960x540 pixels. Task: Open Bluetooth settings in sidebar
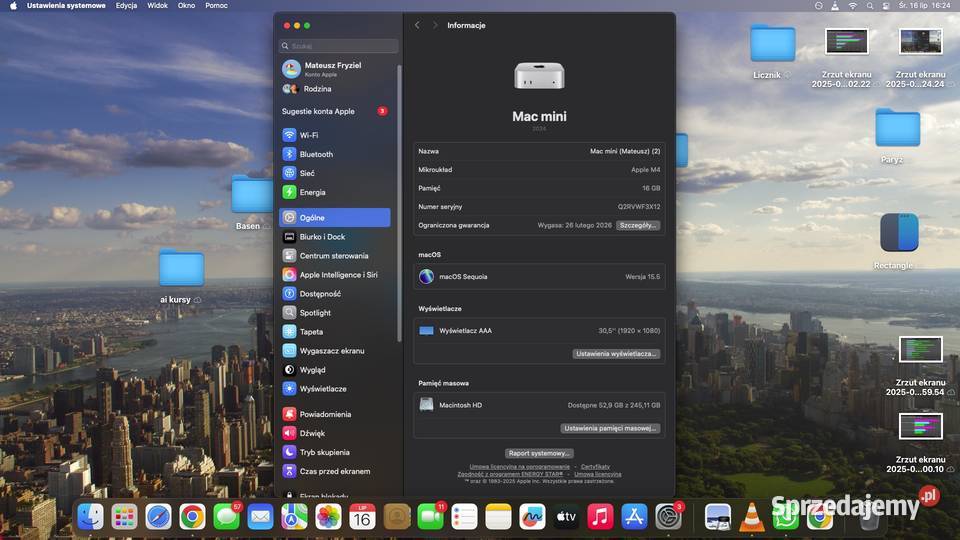[334, 154]
